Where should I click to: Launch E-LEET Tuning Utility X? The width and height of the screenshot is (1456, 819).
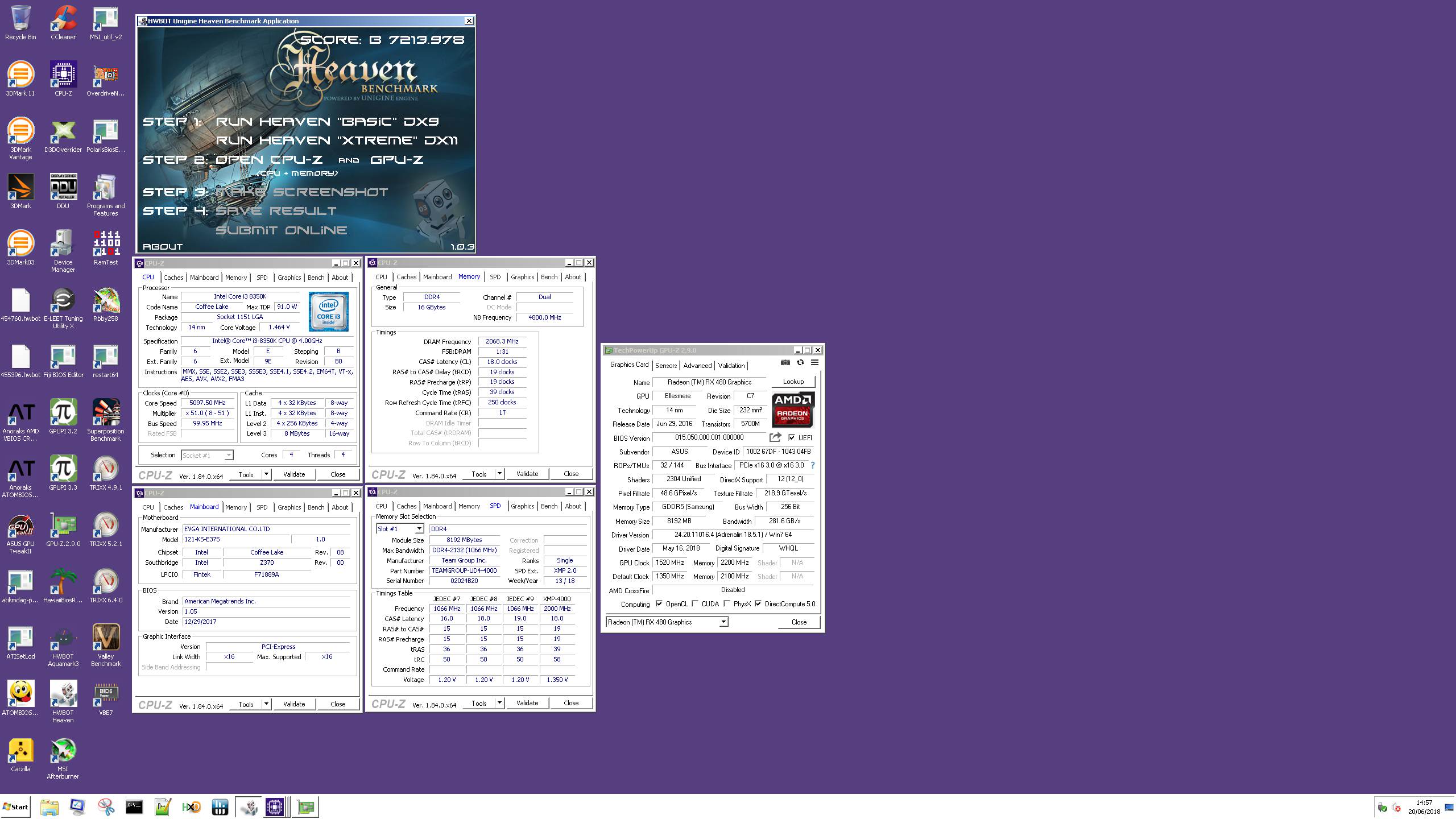(63, 308)
